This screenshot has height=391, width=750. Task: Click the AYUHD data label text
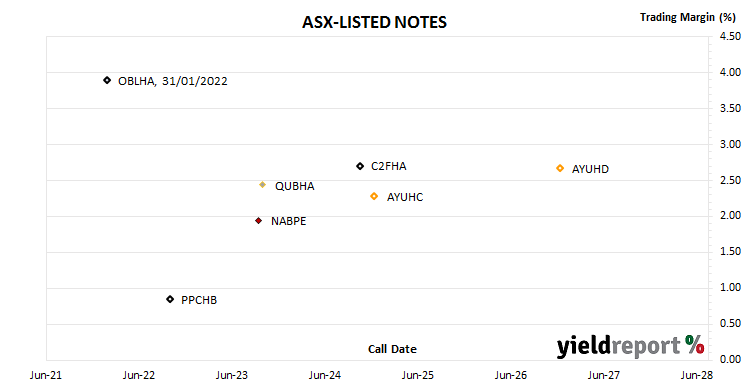(590, 169)
